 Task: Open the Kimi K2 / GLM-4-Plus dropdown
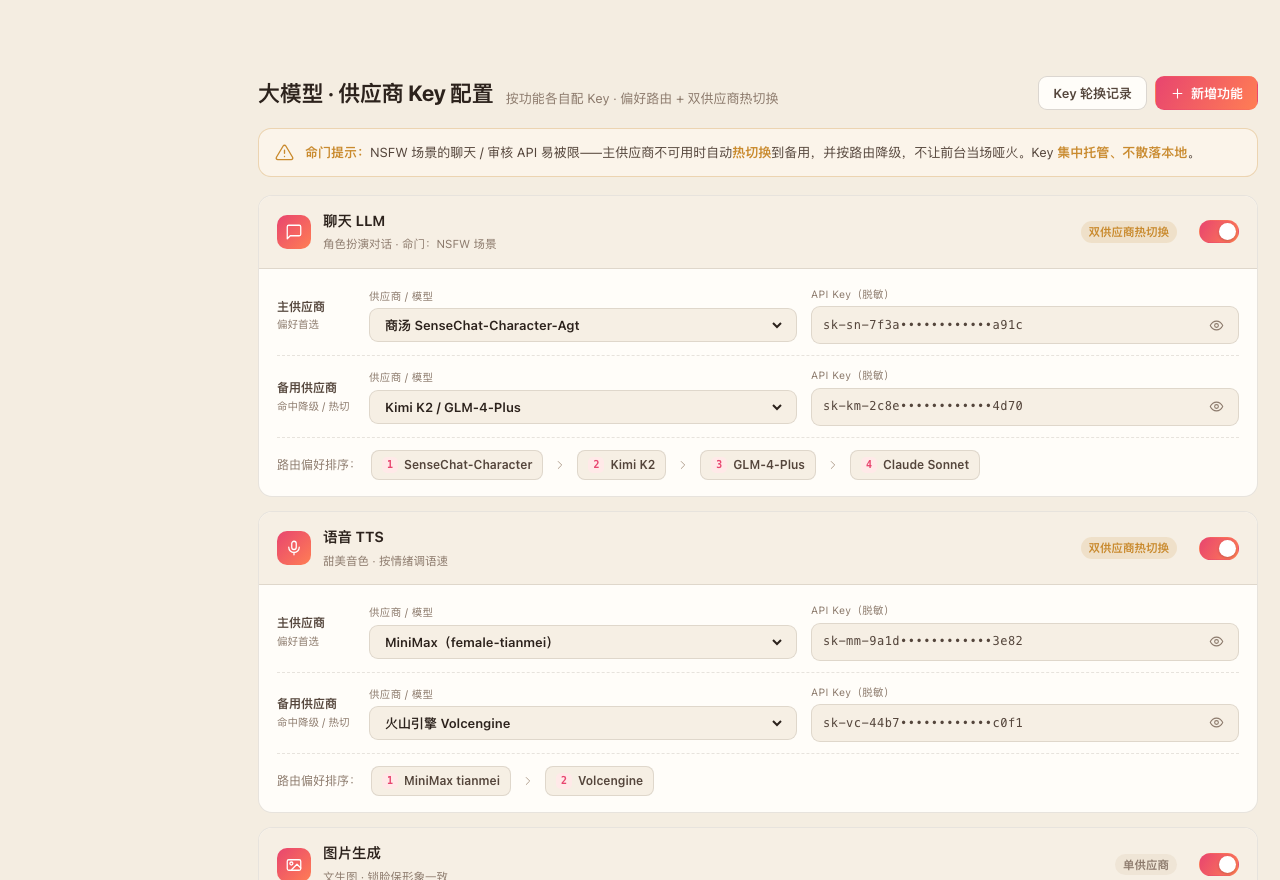pos(583,407)
